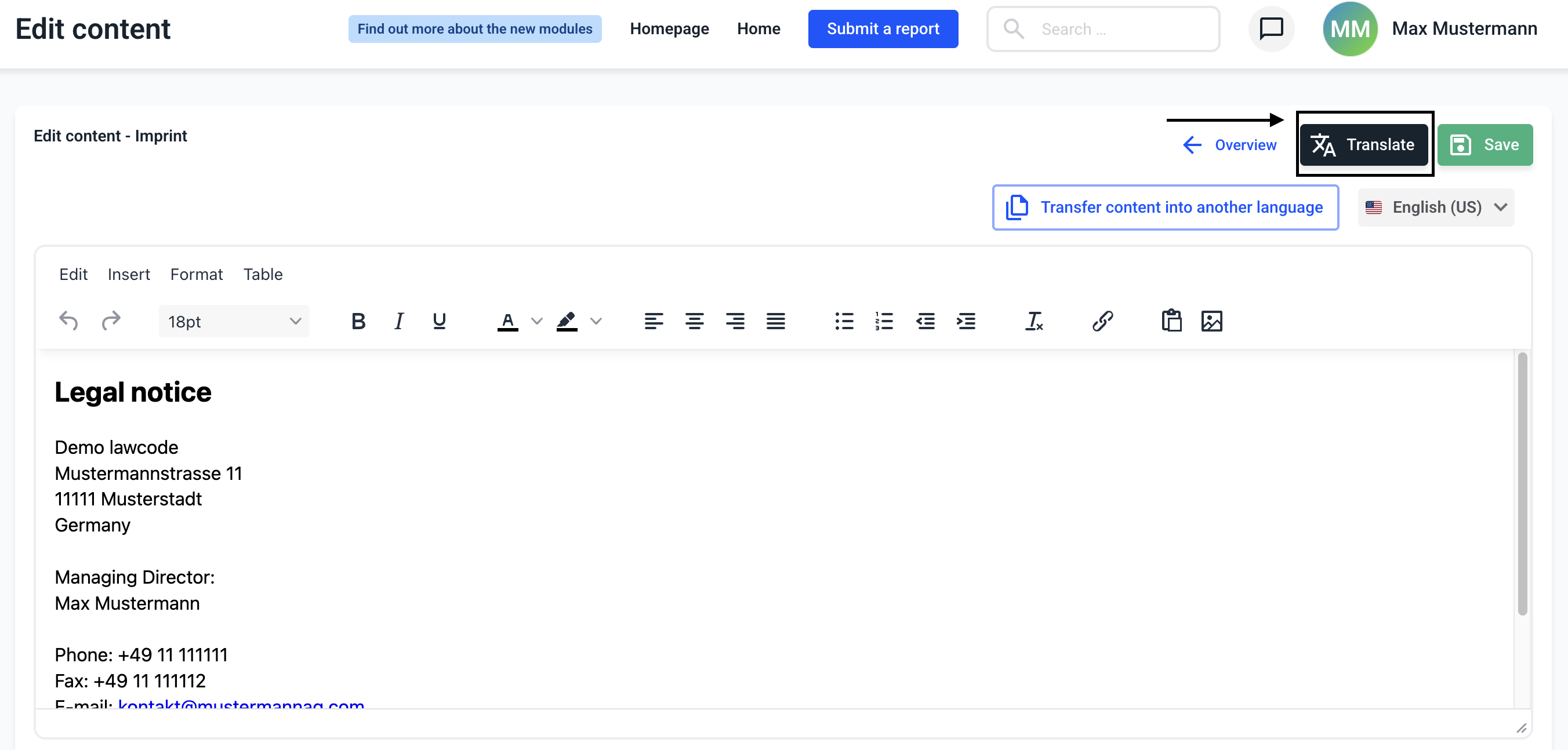Open the chat messages icon
Screen dimensions: 1568x750
[x=1271, y=28]
